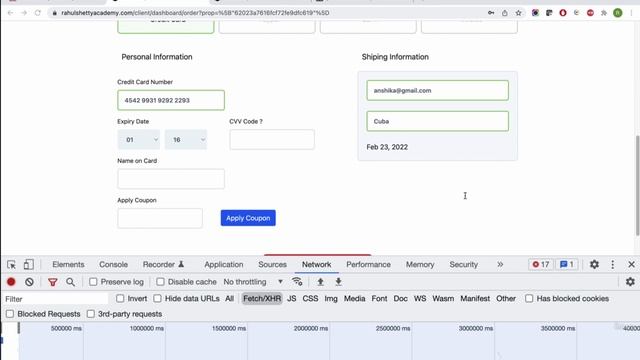
Task: Open the green profile avatar
Action: coord(618,13)
